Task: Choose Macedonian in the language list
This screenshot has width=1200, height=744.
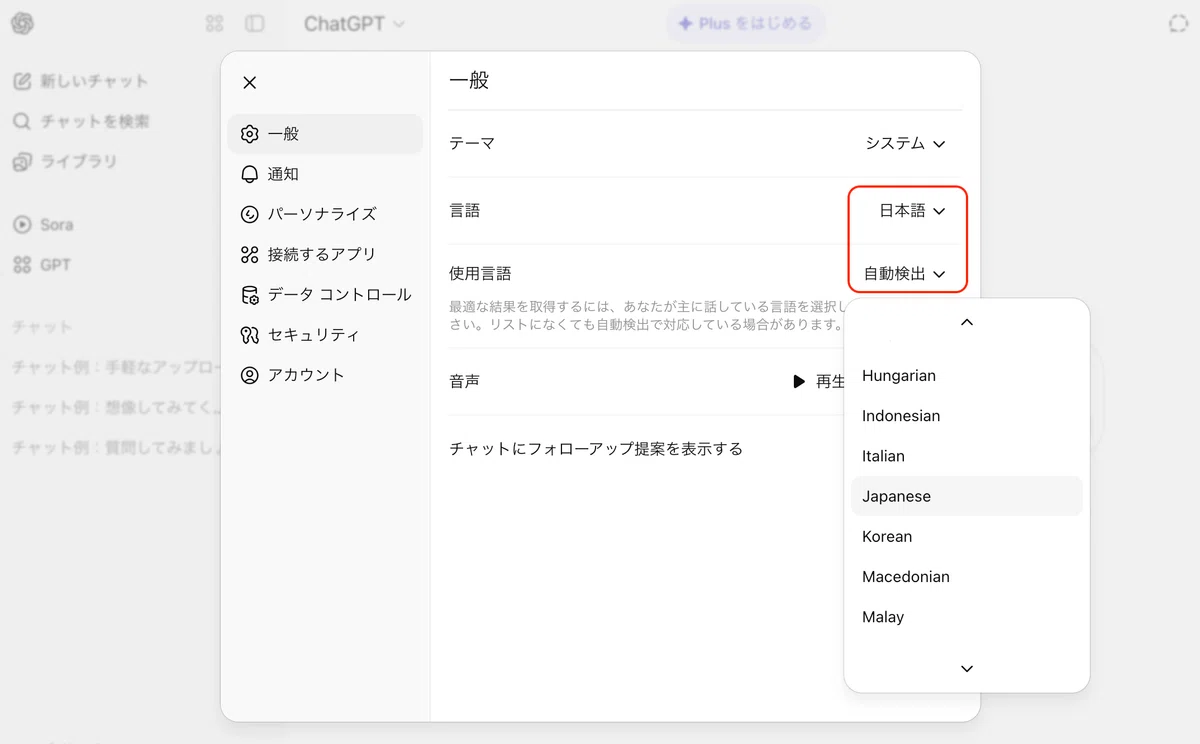Action: click(967, 577)
